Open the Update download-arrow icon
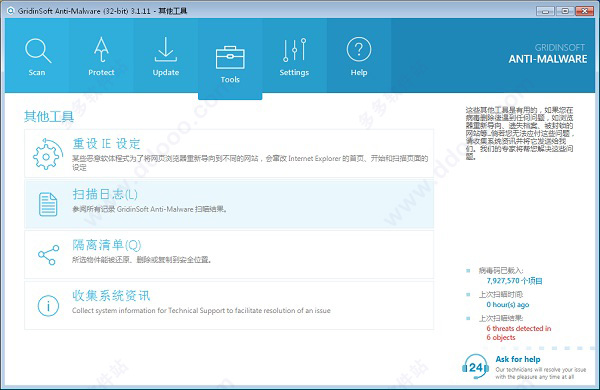 point(166,49)
